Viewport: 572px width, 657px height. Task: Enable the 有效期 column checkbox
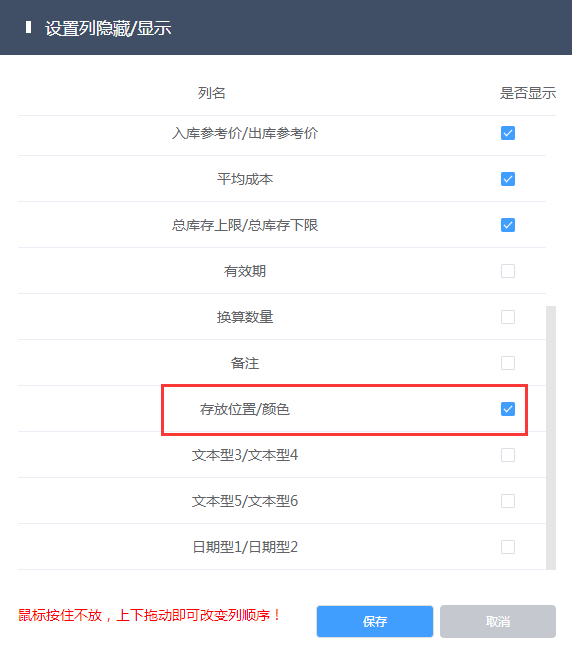pyautogui.click(x=507, y=271)
